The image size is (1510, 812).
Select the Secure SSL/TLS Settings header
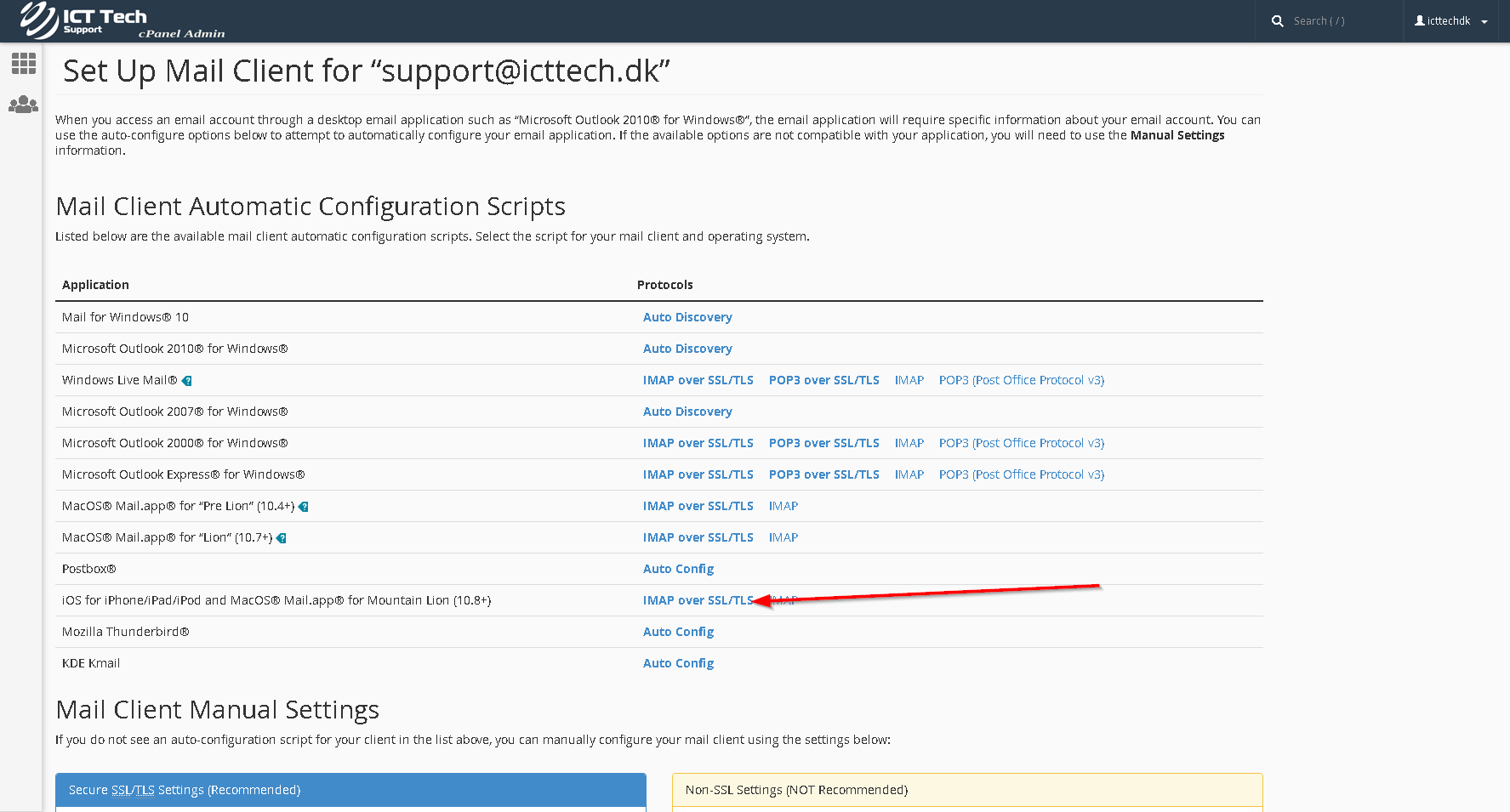(183, 790)
